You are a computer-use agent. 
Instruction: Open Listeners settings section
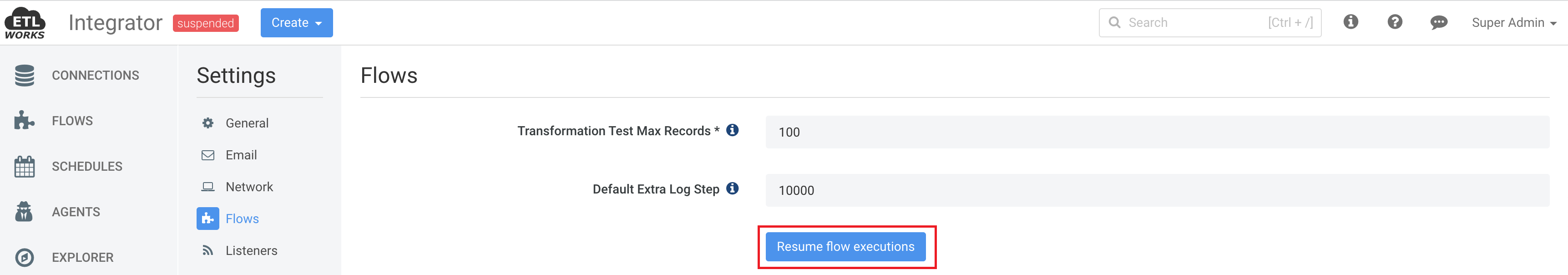click(x=251, y=251)
